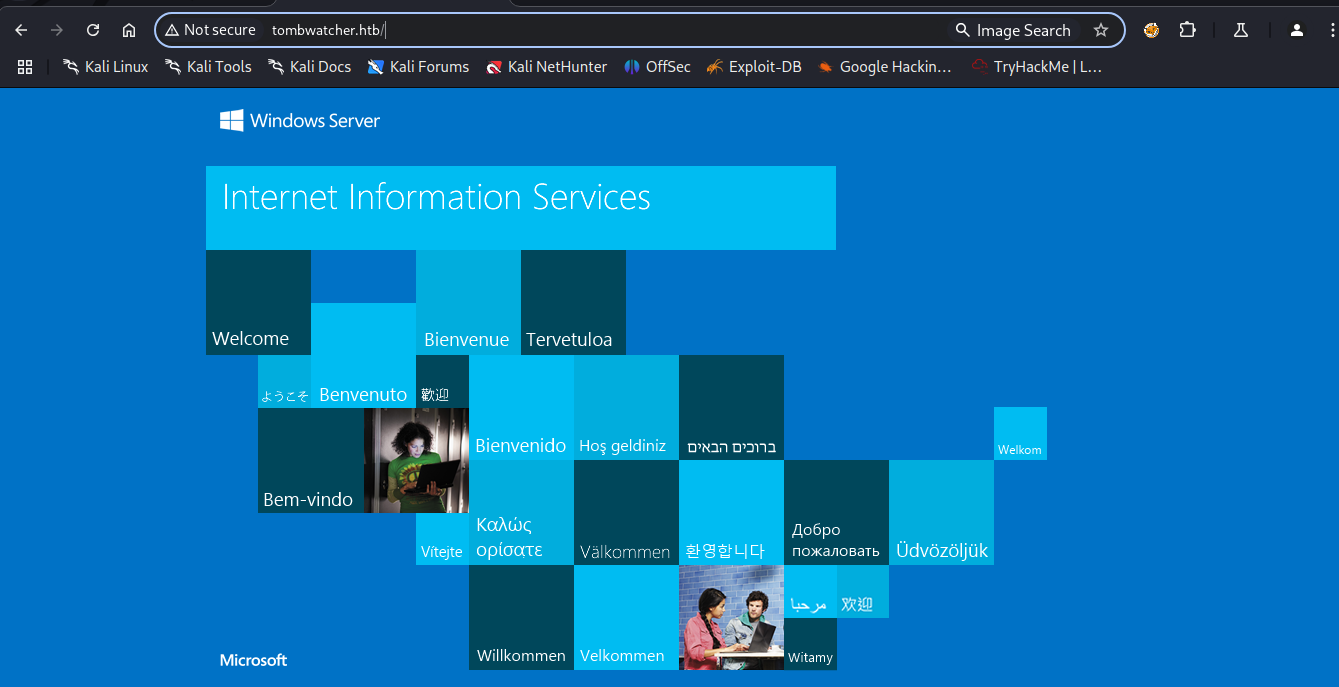Click the orange extension icon near the toolbar

tap(1151, 30)
